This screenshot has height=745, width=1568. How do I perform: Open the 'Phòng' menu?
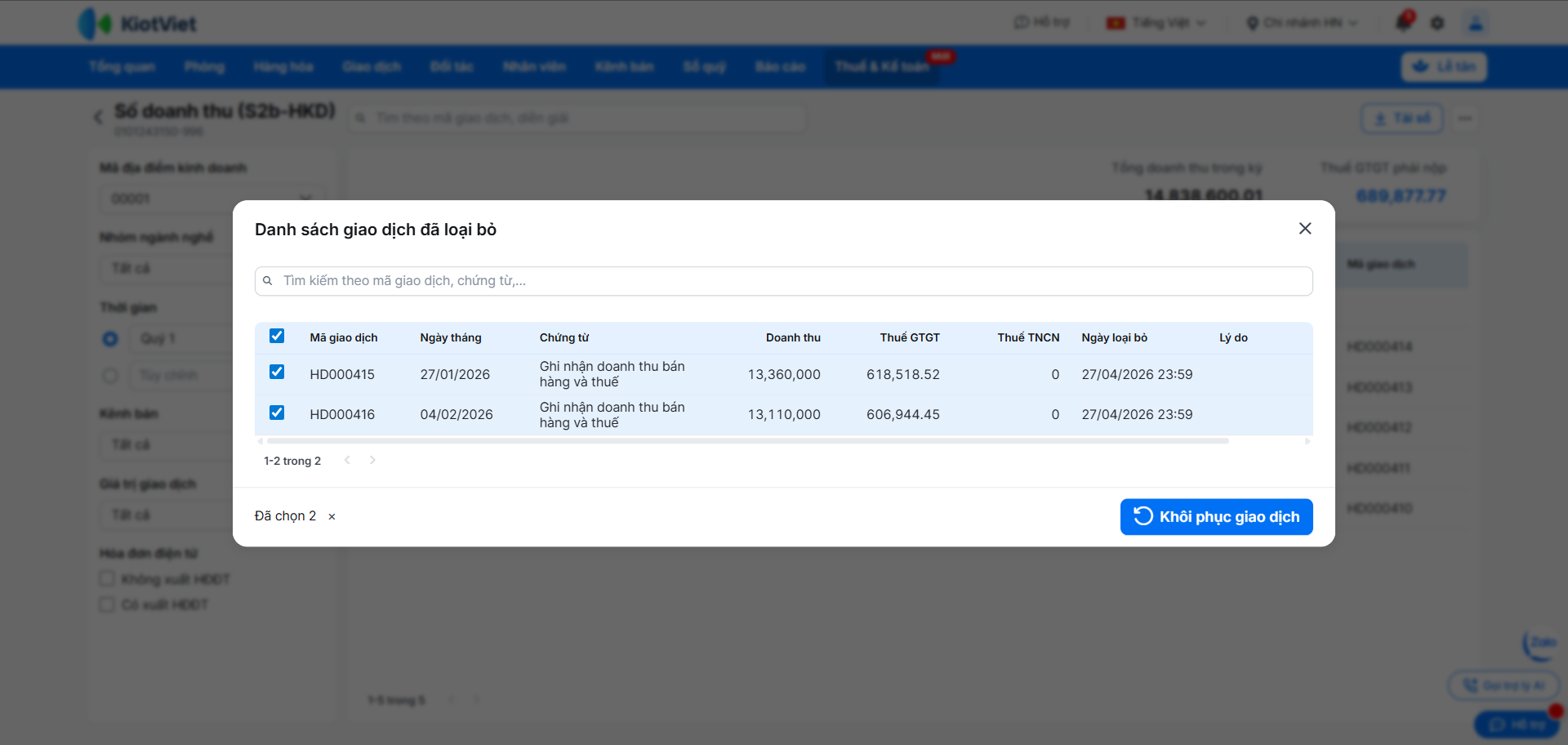[204, 66]
